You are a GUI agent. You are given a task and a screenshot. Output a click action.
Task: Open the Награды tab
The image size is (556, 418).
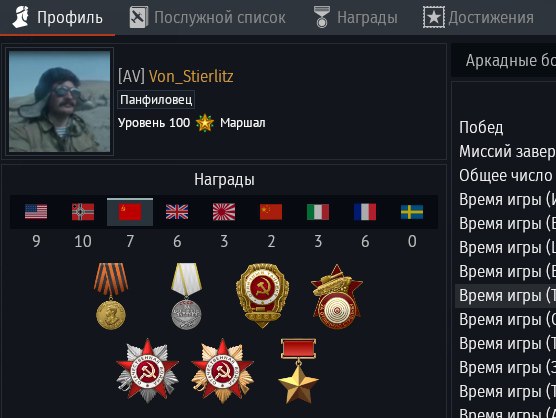[356, 17]
